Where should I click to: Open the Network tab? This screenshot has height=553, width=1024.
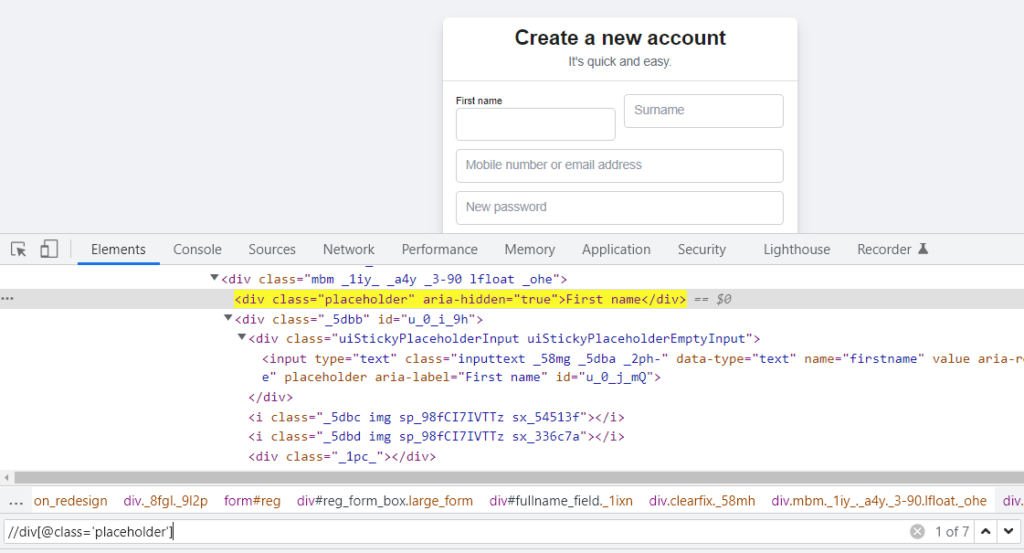(x=348, y=249)
